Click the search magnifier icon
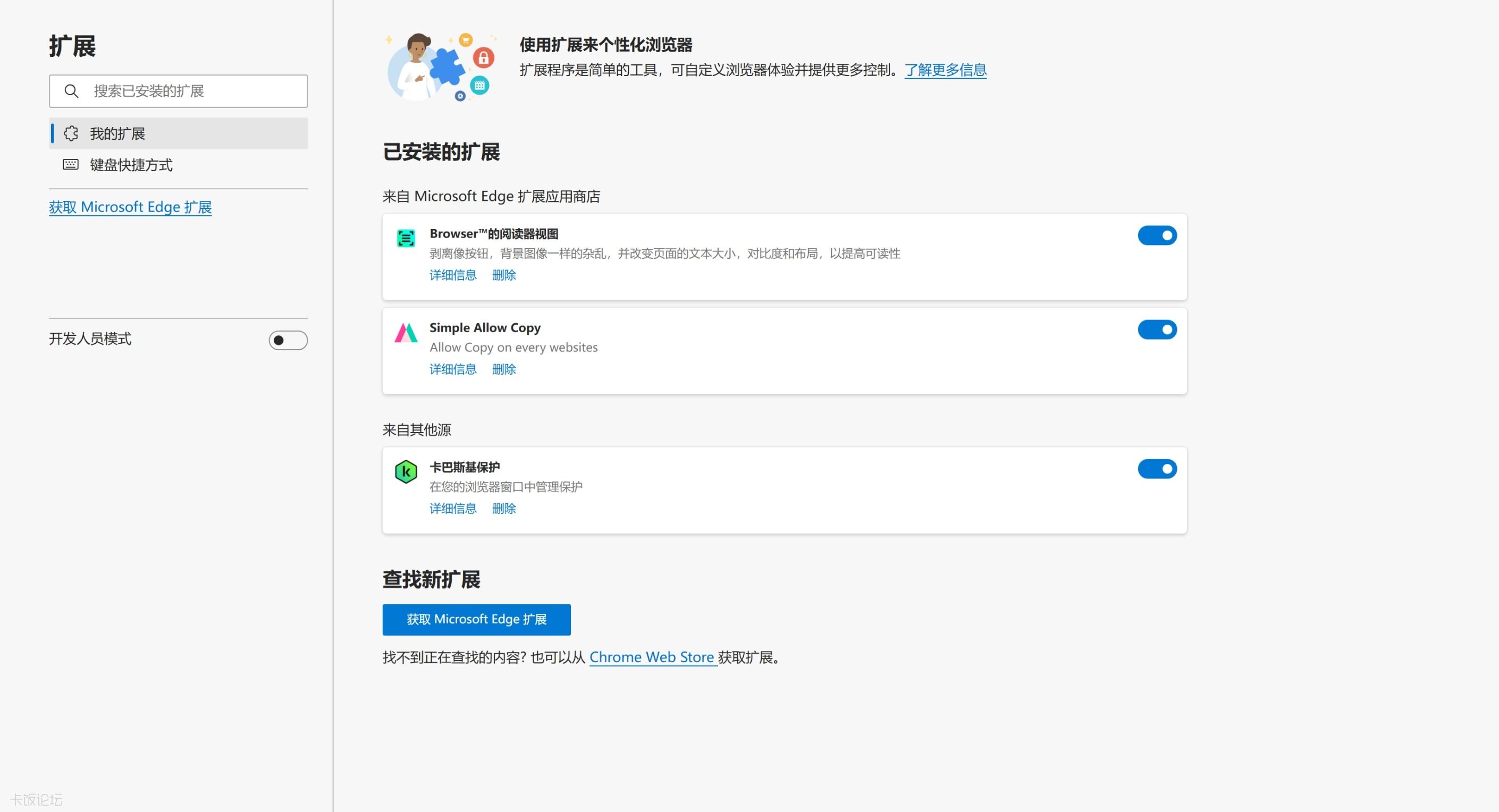This screenshot has height=812, width=1499. tap(71, 91)
